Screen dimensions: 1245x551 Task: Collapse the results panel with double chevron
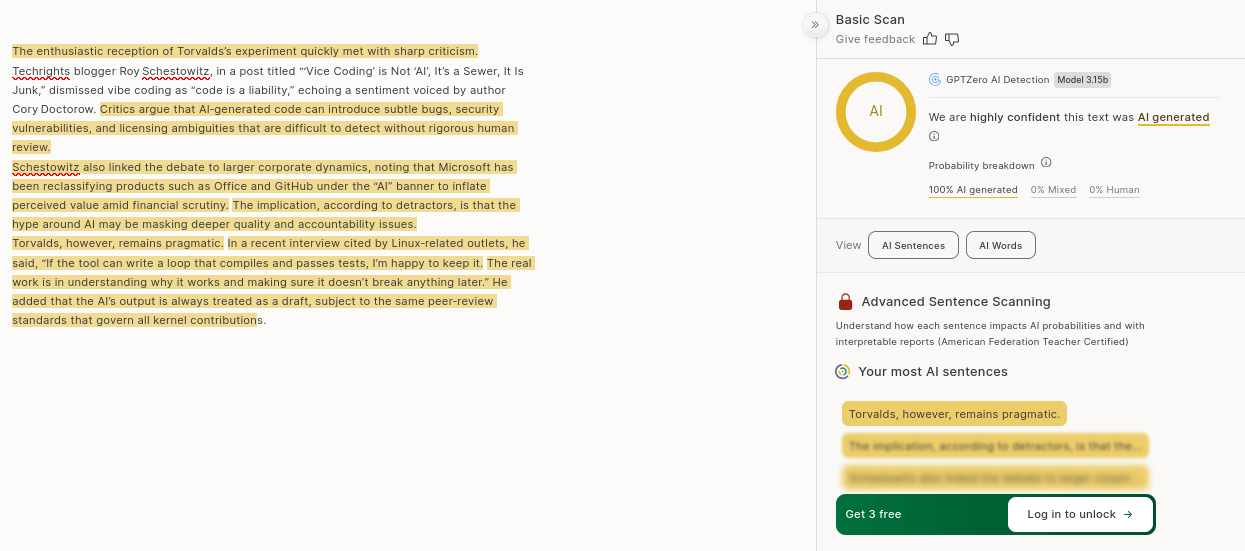815,25
